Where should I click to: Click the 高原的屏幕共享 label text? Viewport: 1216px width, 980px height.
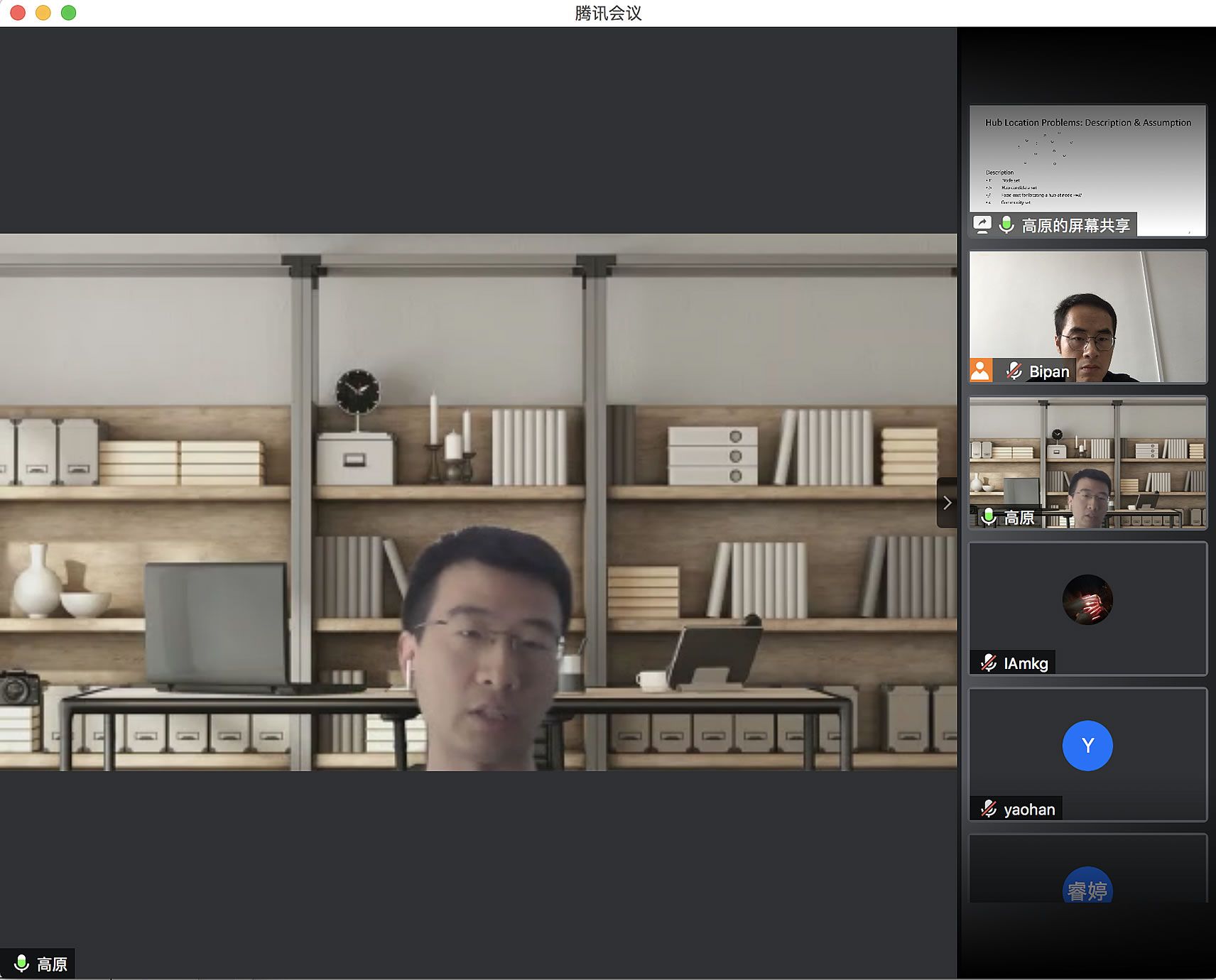coord(1075,225)
